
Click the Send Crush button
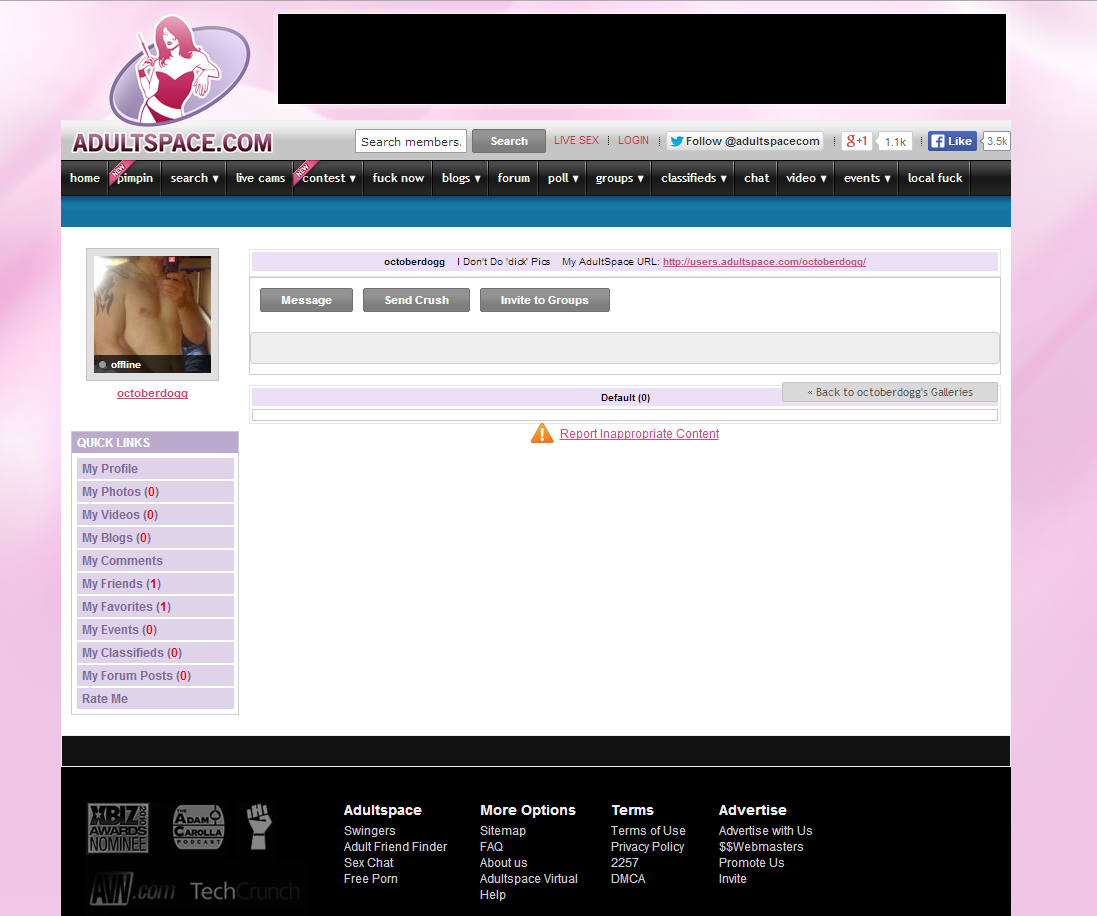[416, 300]
